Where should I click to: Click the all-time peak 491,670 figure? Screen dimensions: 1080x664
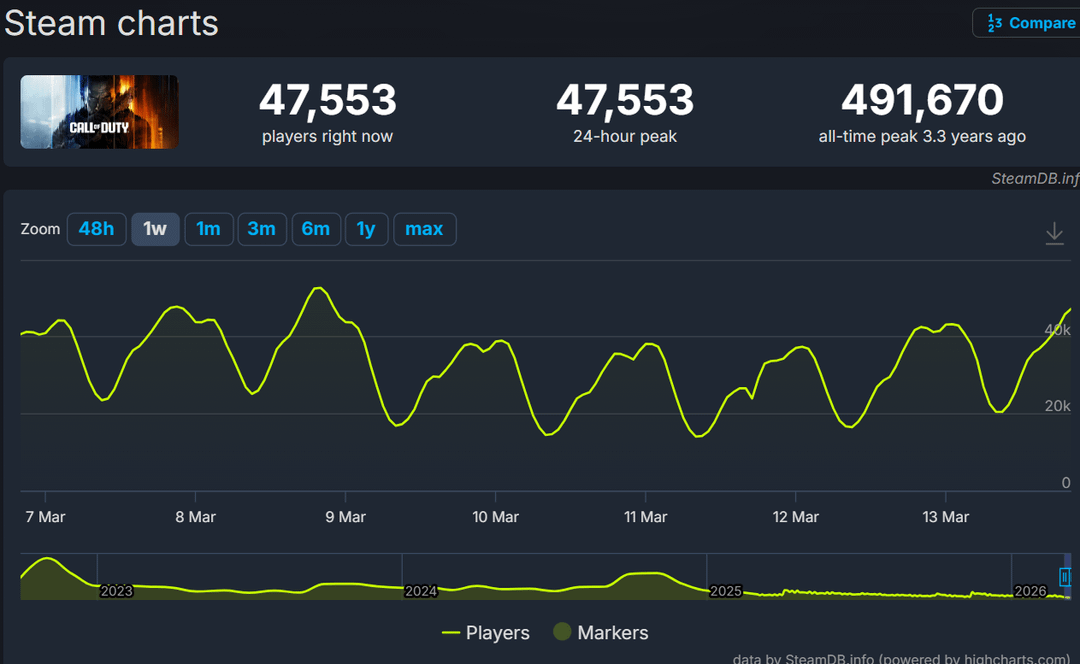(x=921, y=101)
